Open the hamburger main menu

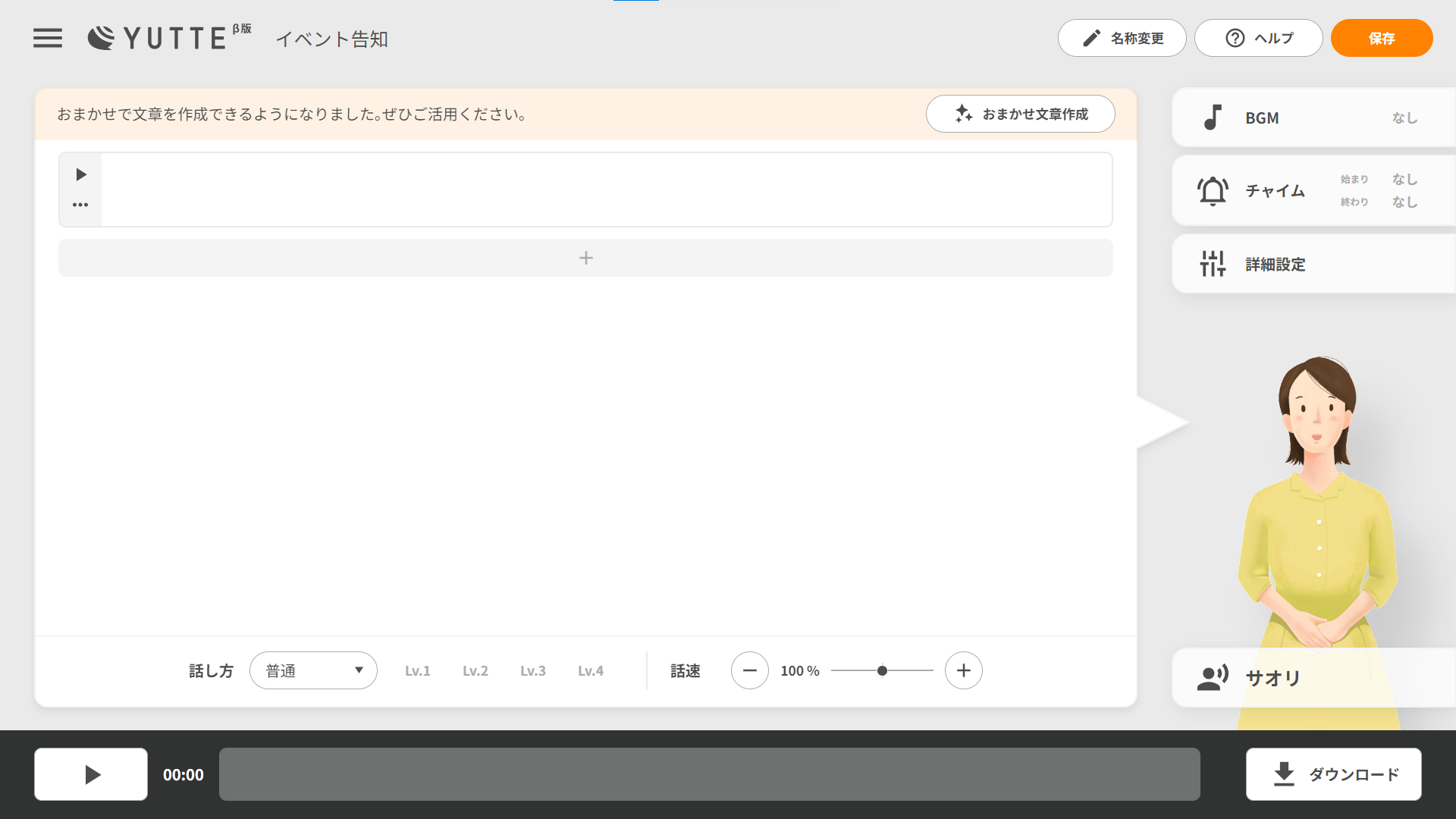(x=47, y=38)
